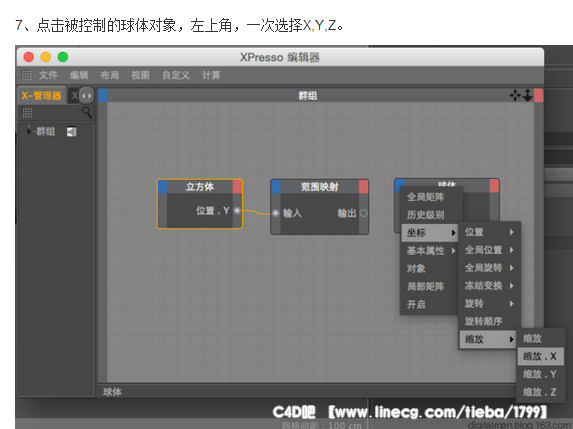Click the blue input corner of 群组 header
The image size is (573, 429).
[x=103, y=95]
